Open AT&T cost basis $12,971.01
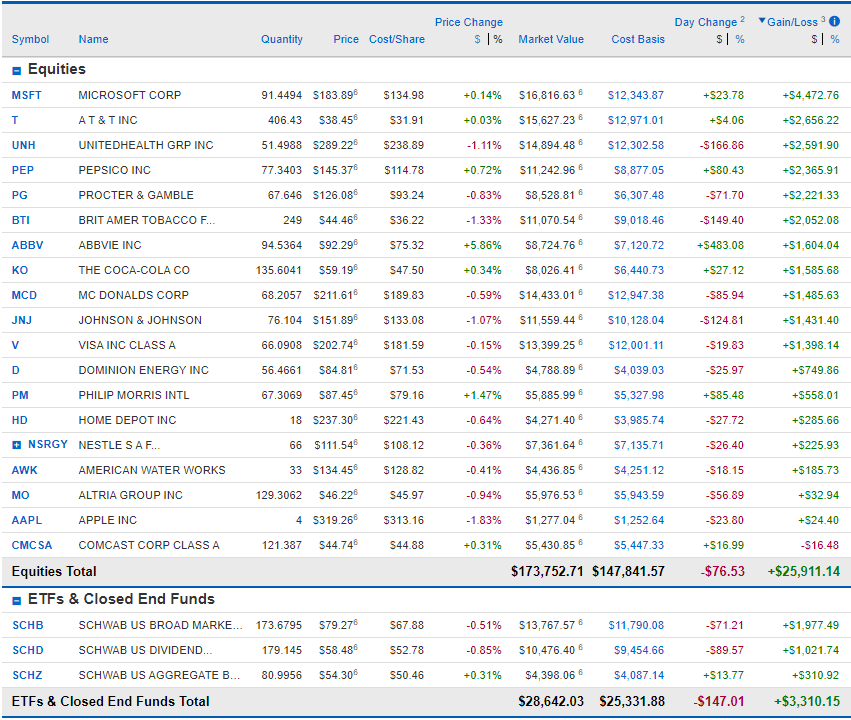Screen dimensions: 851x720 [636, 120]
